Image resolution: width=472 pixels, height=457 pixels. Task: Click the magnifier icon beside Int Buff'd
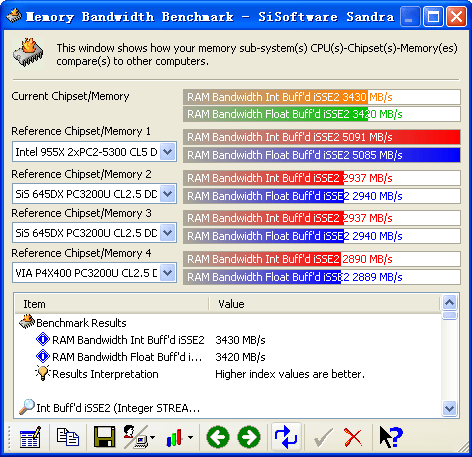click(27, 407)
